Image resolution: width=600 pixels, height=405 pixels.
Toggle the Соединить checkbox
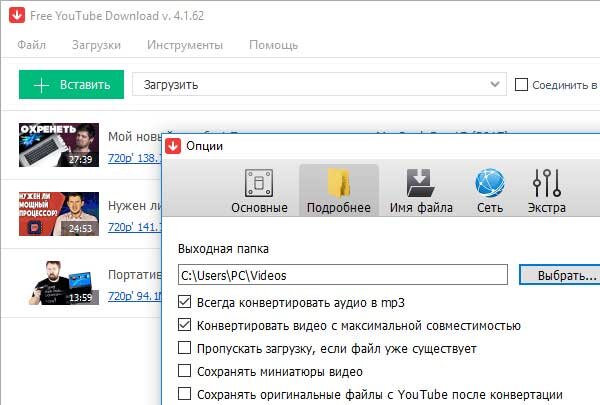(x=521, y=84)
